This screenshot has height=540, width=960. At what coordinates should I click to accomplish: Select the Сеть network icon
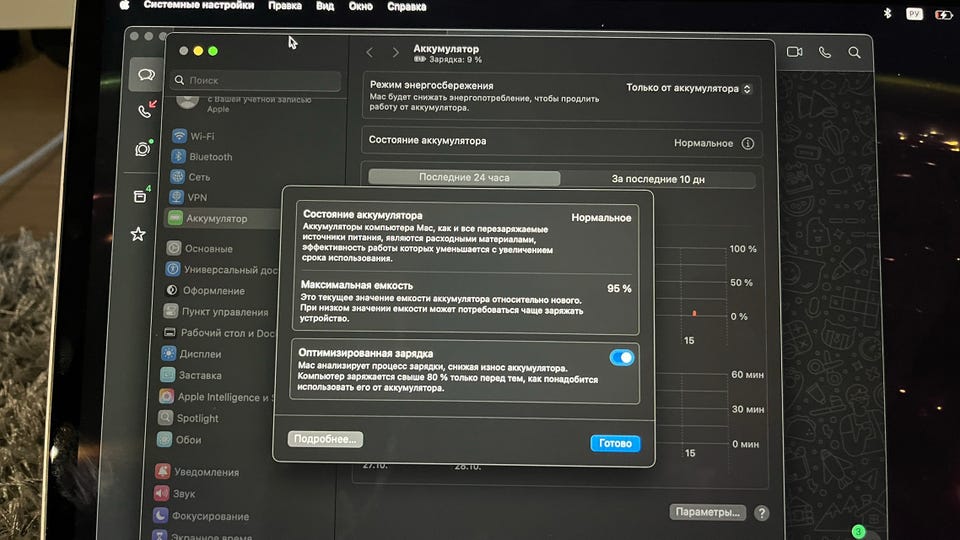(178, 177)
